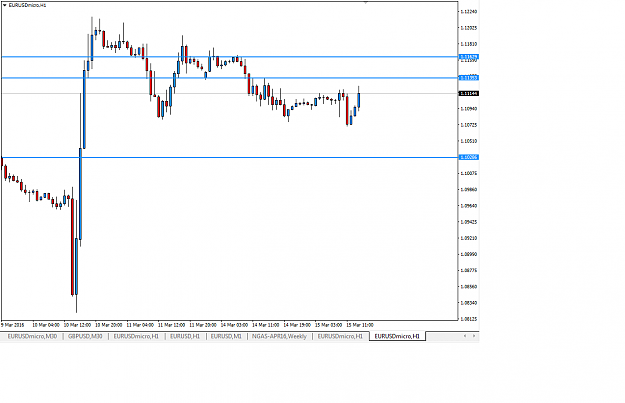
Task: Open the EURUSD,H1 chart tab
Action: point(185,336)
